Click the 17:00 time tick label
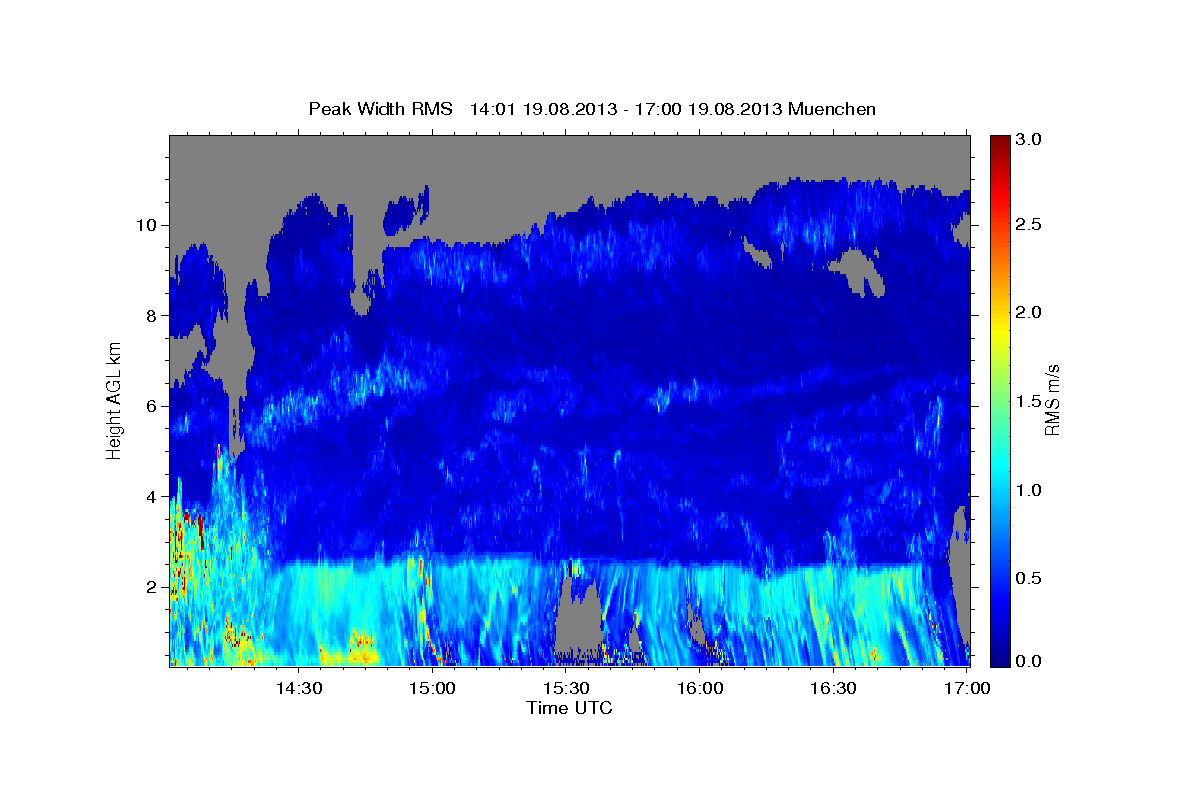 [967, 688]
